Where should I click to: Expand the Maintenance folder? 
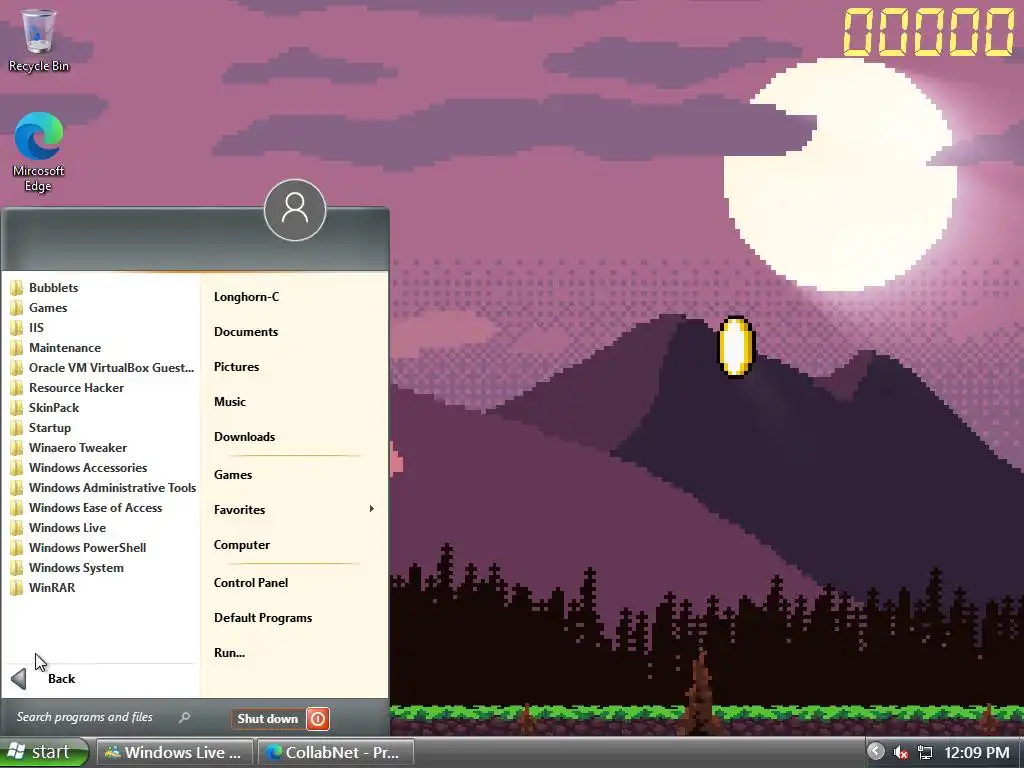(103, 347)
